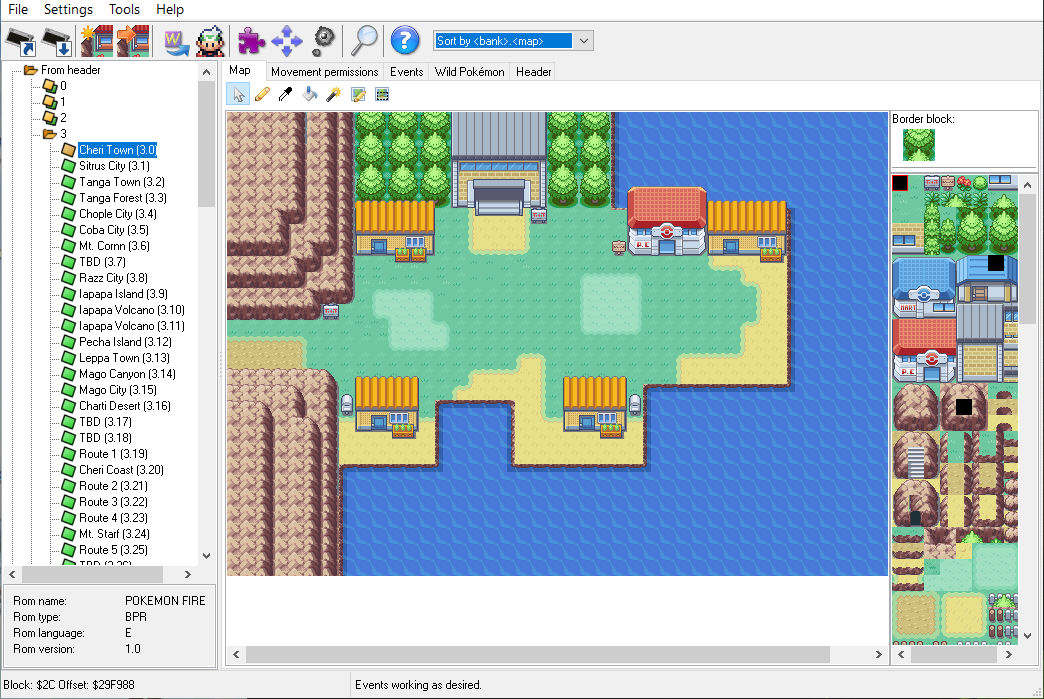Click the dashed selection tileset icon
This screenshot has height=699, width=1044.
pos(382,95)
